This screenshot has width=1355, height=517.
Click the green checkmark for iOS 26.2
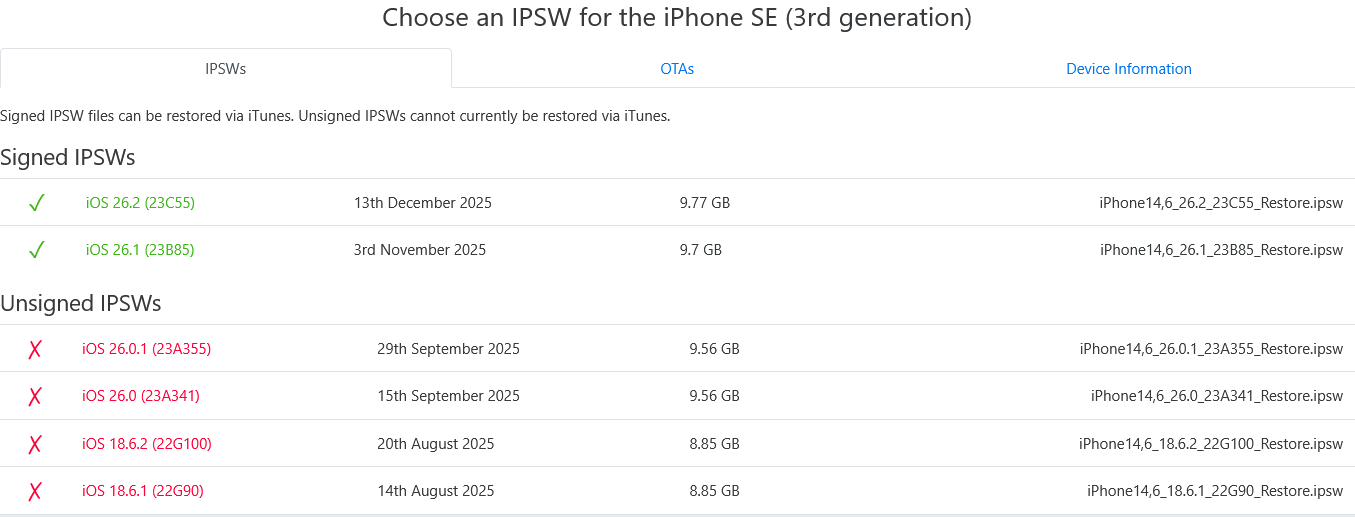click(x=37, y=203)
